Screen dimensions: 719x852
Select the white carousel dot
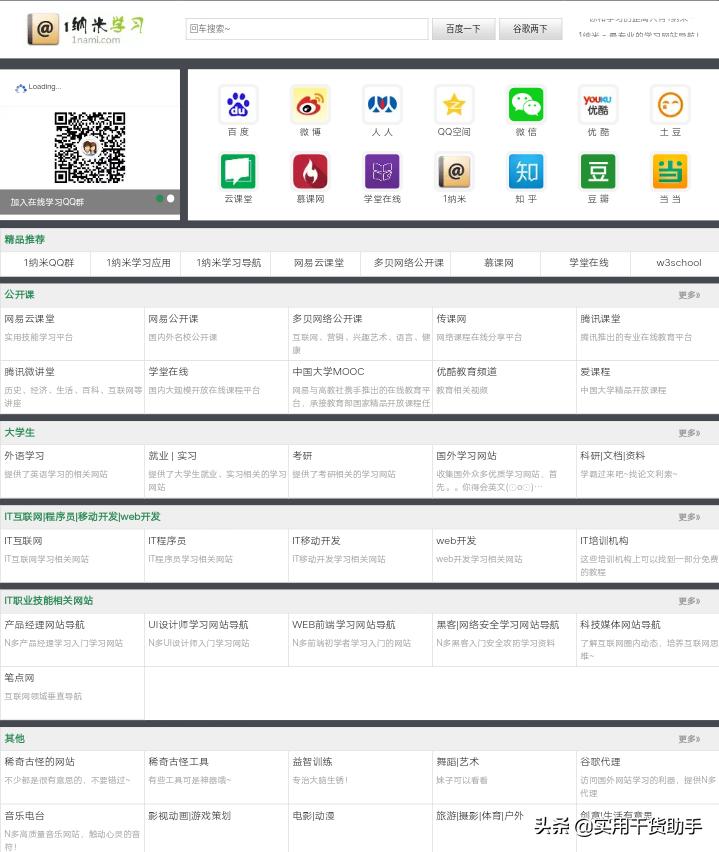[x=171, y=198]
